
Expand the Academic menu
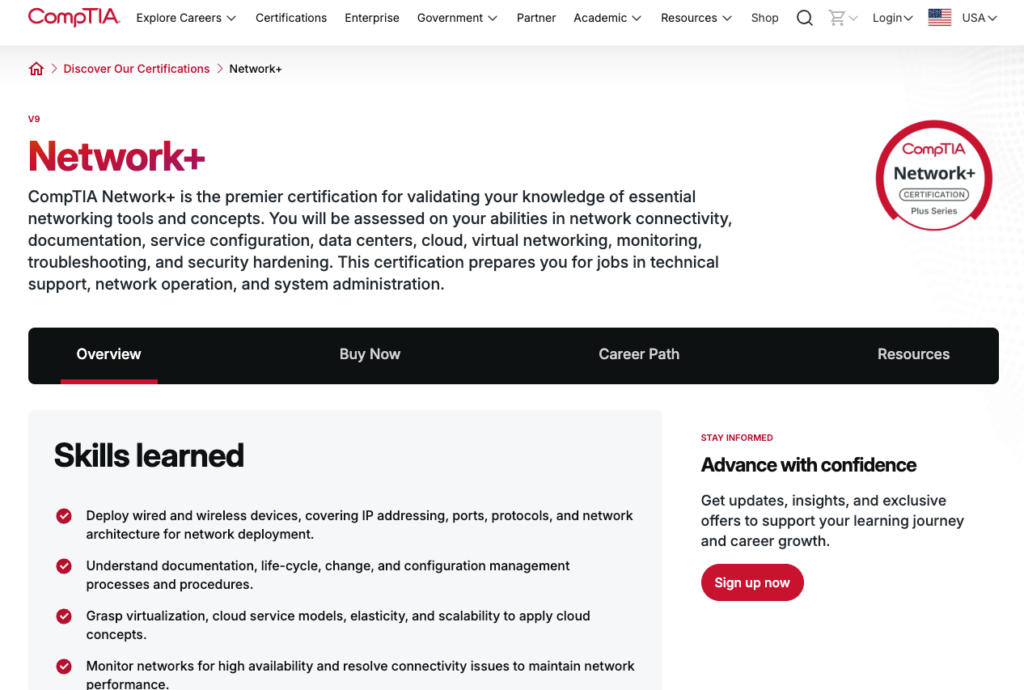[607, 17]
